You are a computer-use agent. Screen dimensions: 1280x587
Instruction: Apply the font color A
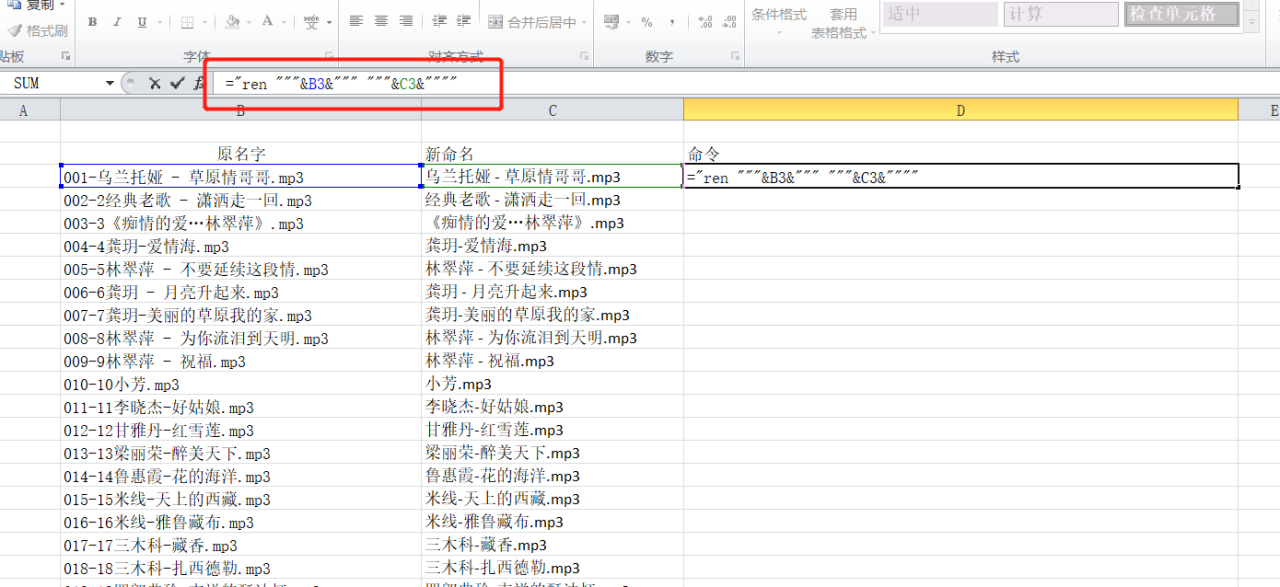267,22
